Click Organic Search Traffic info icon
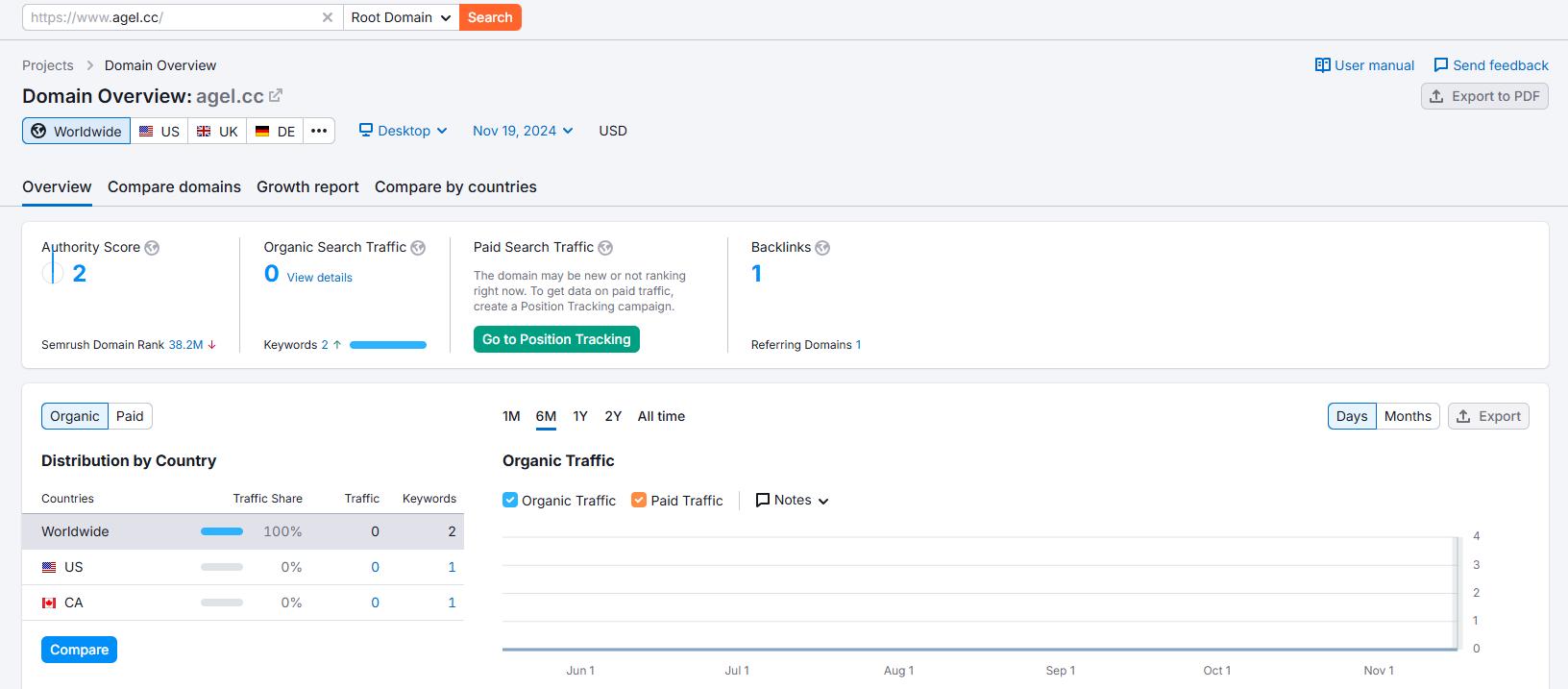The width and height of the screenshot is (1568, 689). click(418, 248)
